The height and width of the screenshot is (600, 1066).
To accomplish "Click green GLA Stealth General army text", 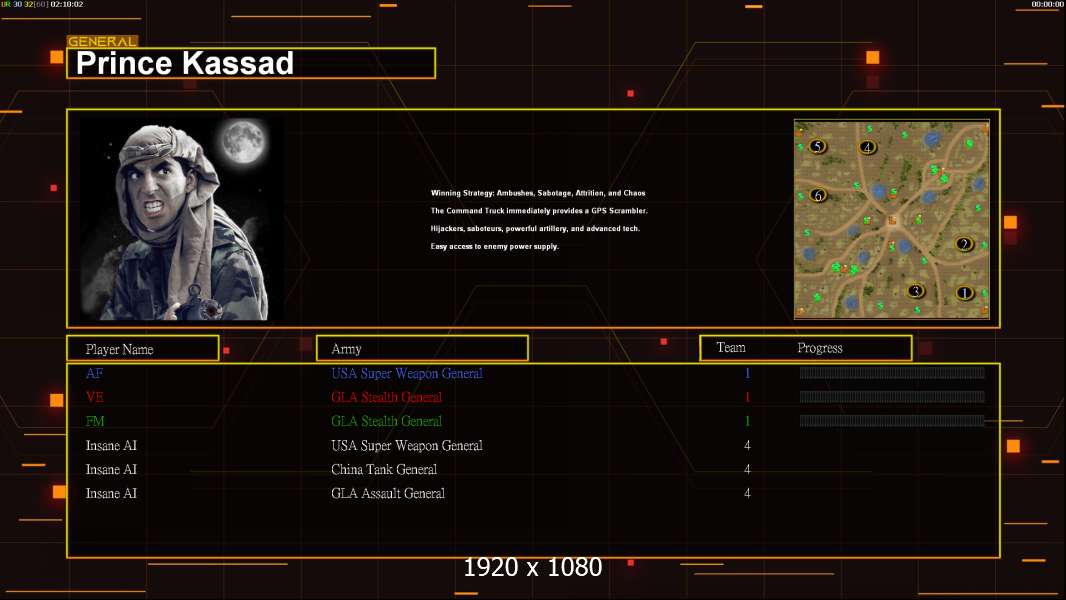I will tap(386, 421).
